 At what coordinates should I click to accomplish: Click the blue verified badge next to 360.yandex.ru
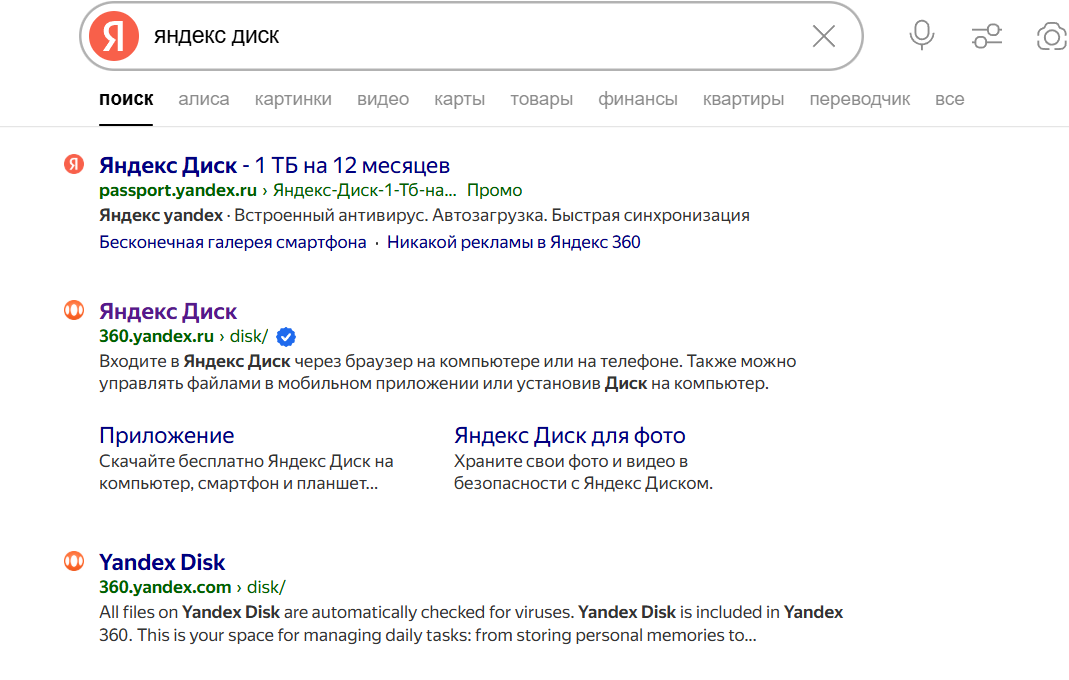point(286,336)
